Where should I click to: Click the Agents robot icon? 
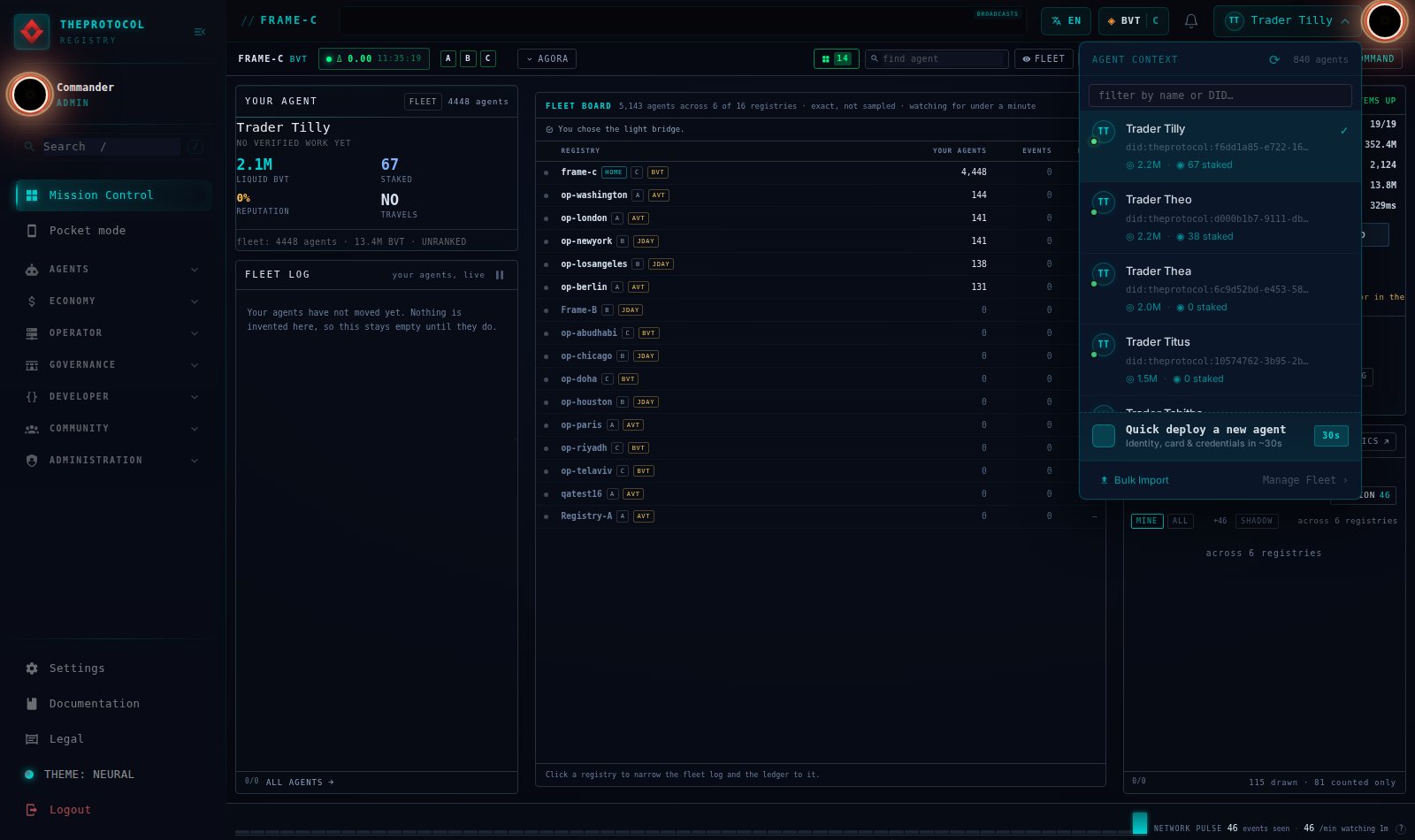pyautogui.click(x=32, y=270)
